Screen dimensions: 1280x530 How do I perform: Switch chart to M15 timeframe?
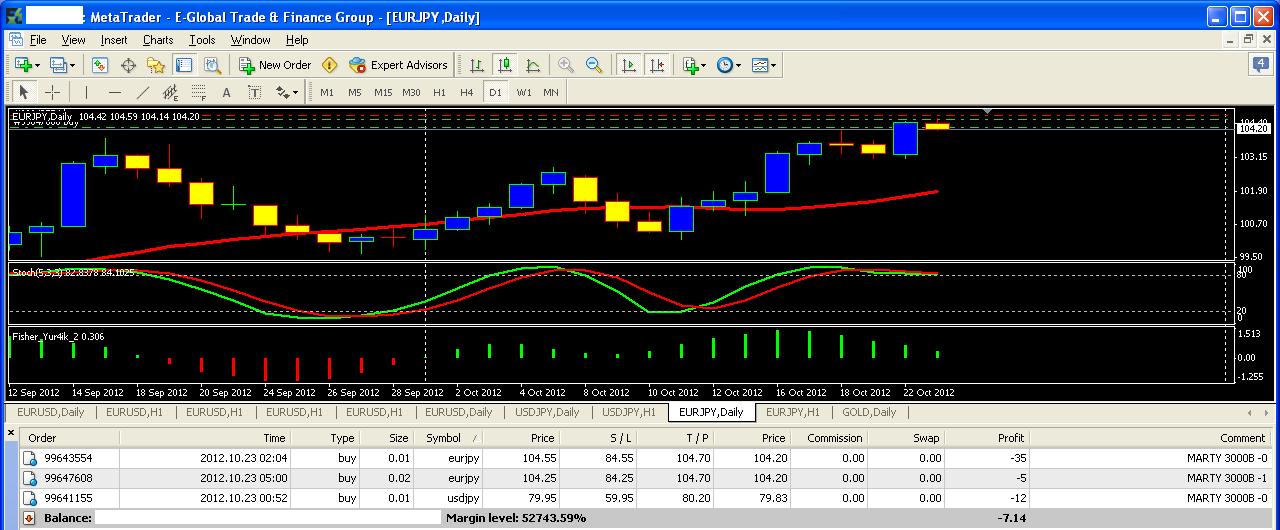(383, 92)
